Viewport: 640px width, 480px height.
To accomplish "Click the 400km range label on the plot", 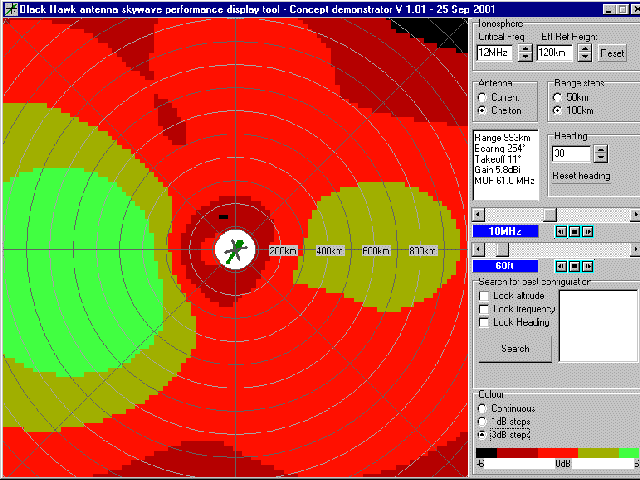I will coord(330,251).
